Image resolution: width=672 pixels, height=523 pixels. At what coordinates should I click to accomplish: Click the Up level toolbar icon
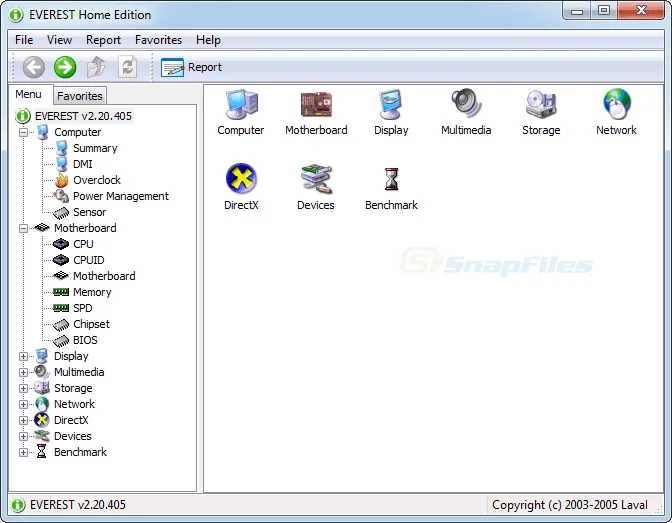click(x=96, y=67)
